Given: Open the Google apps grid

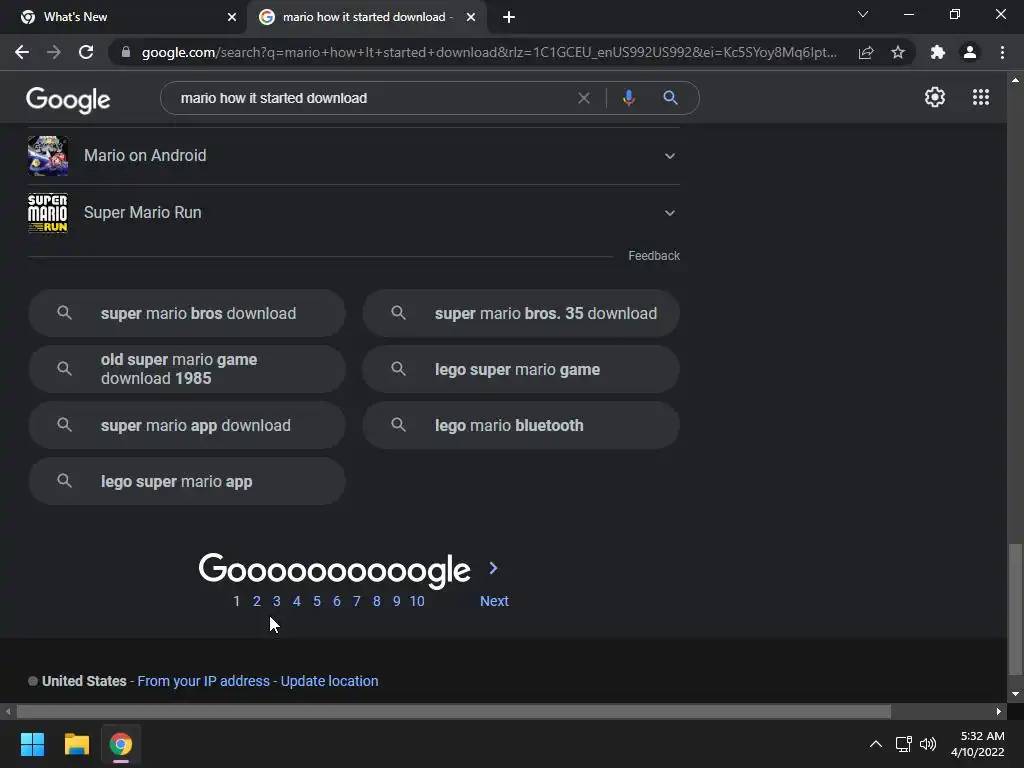Looking at the screenshot, I should pos(981,97).
